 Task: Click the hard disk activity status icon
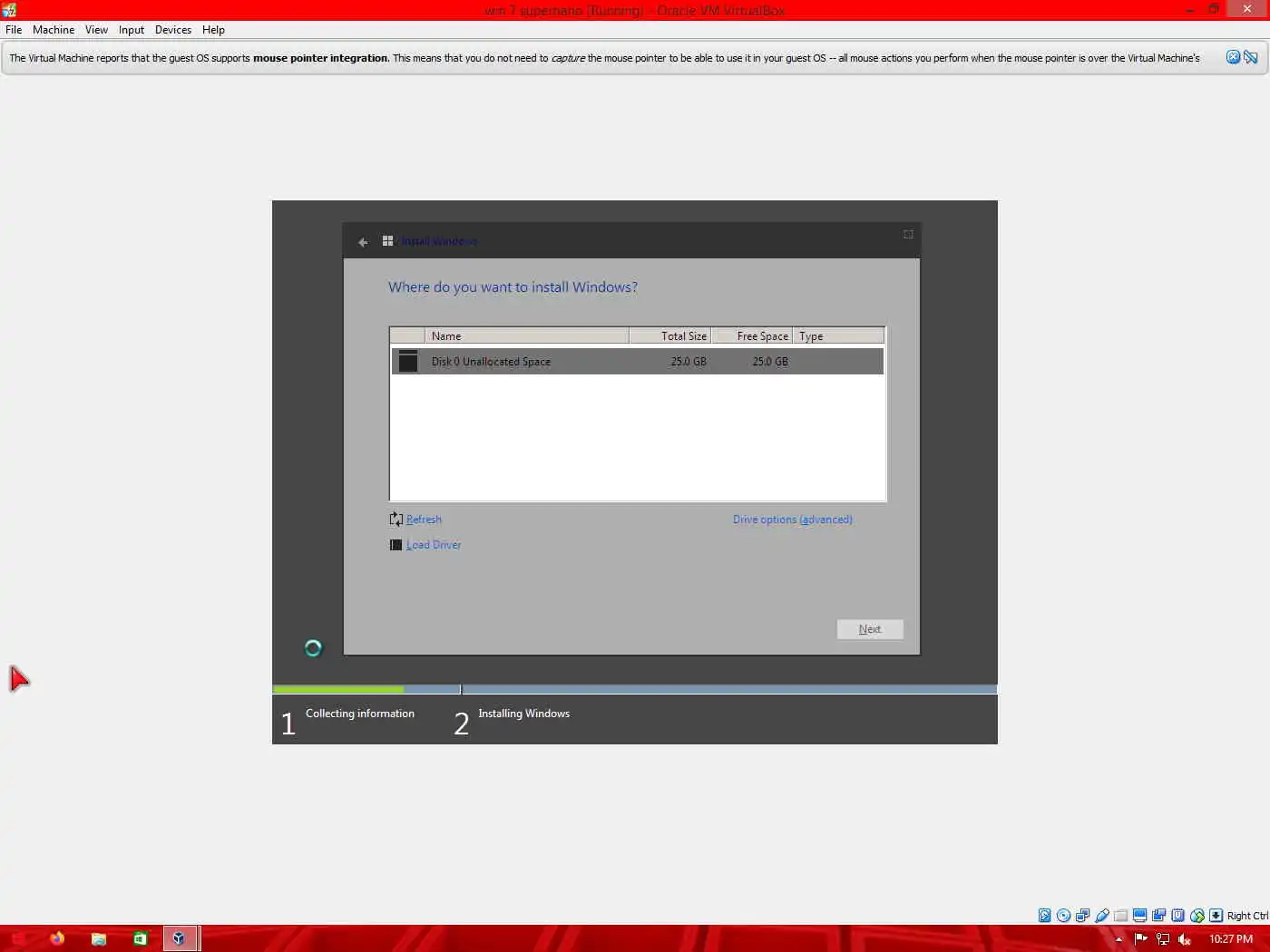pos(1044,916)
